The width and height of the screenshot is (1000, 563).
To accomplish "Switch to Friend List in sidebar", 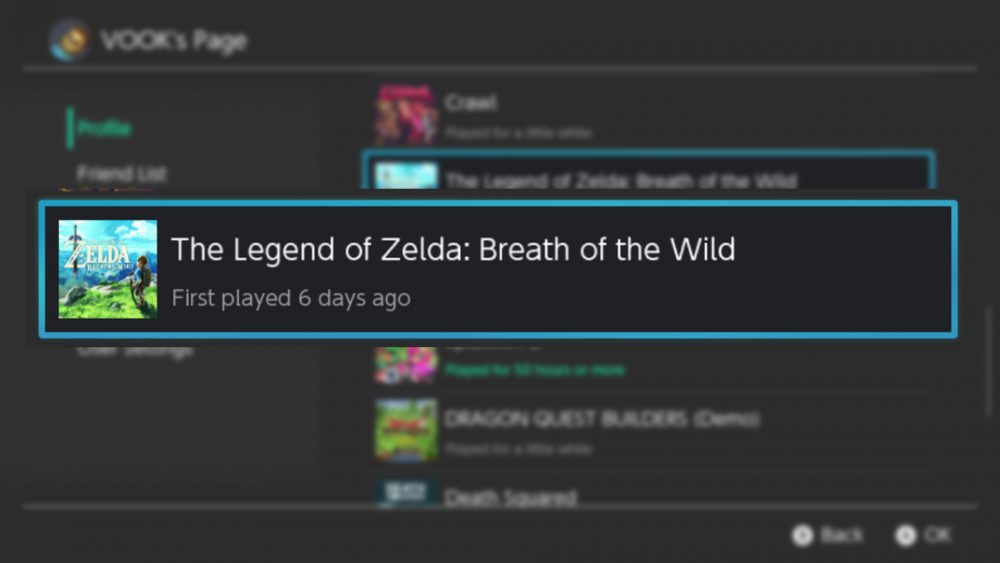I will 121,173.
